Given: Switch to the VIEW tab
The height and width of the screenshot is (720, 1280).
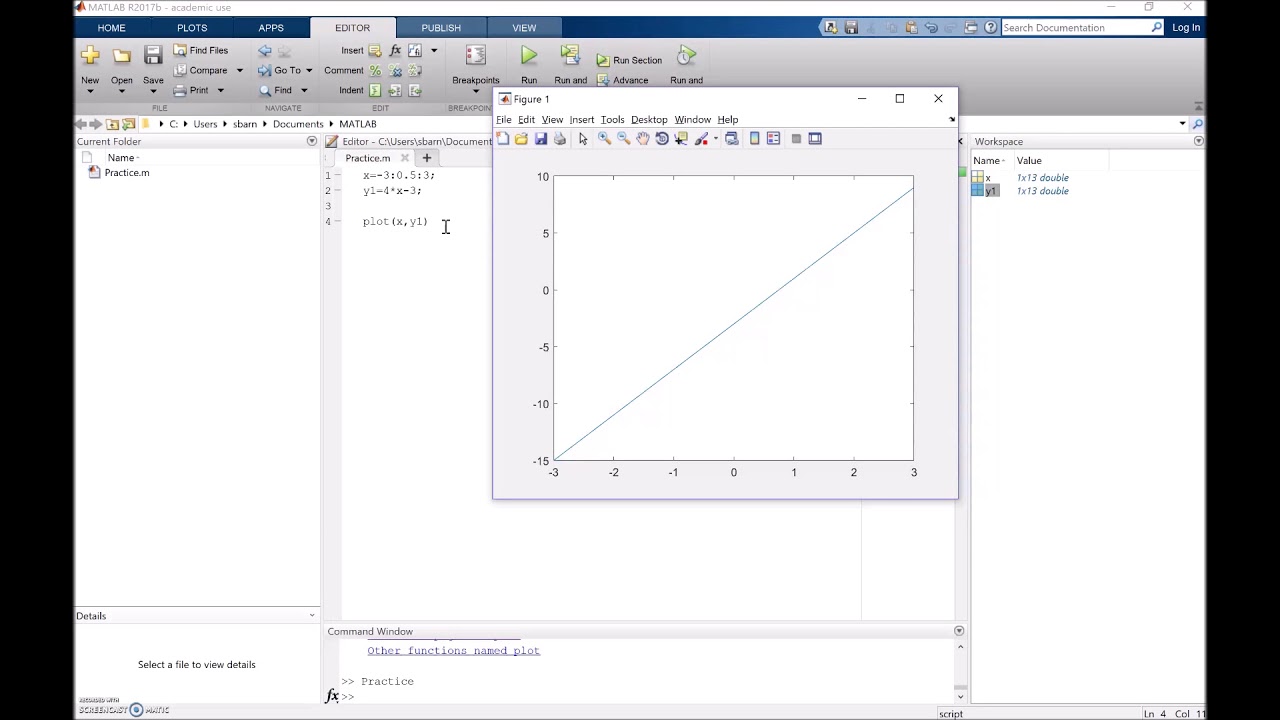Looking at the screenshot, I should point(524,28).
